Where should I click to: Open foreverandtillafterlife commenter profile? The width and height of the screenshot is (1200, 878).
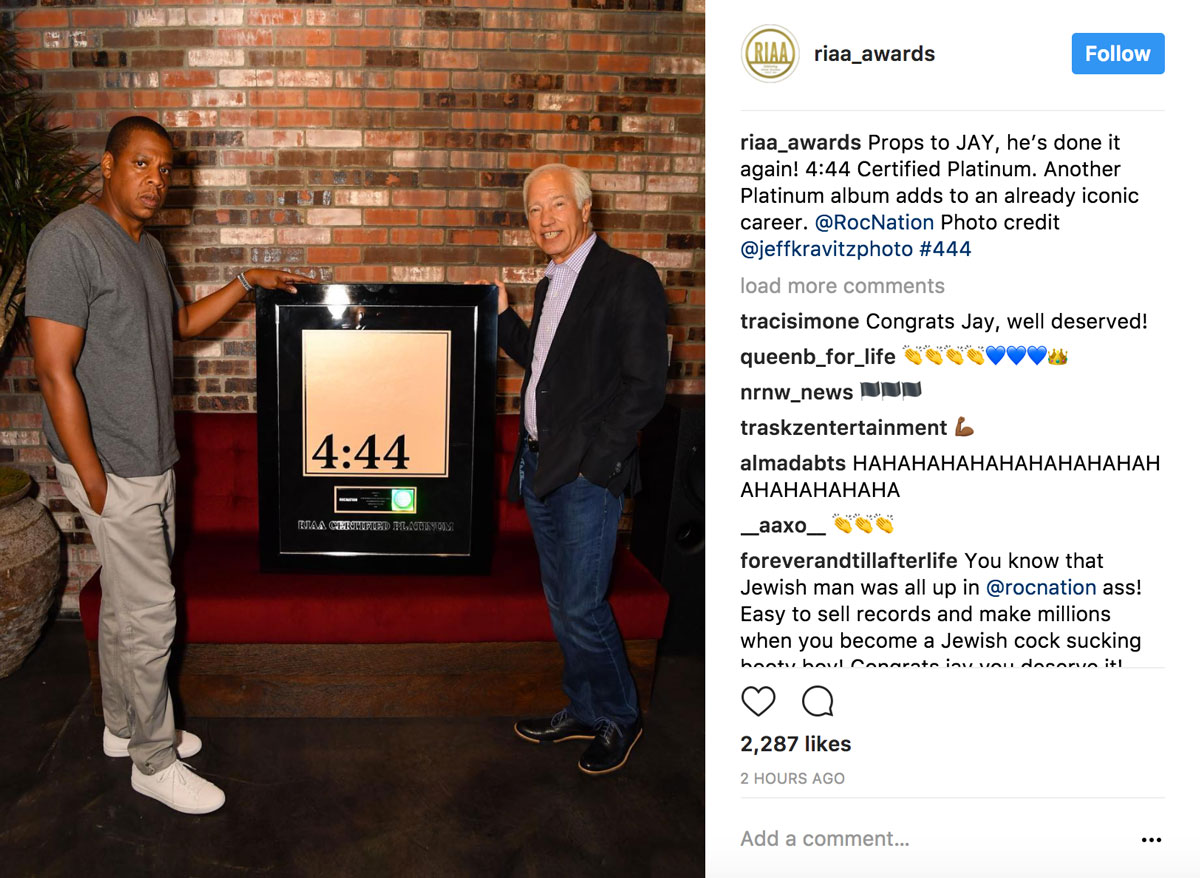point(849,560)
